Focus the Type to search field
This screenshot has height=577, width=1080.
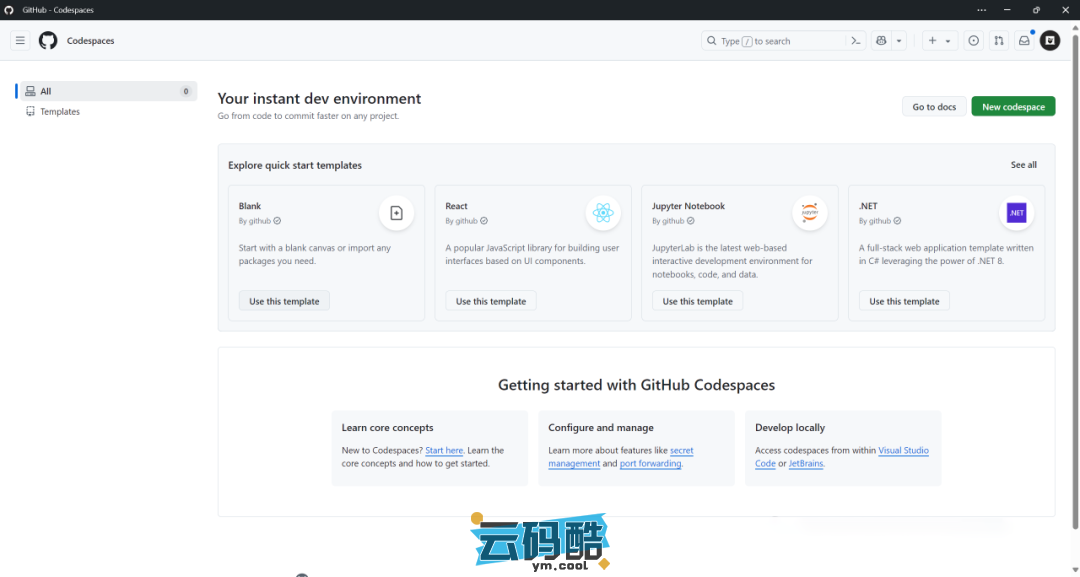pyautogui.click(x=775, y=41)
